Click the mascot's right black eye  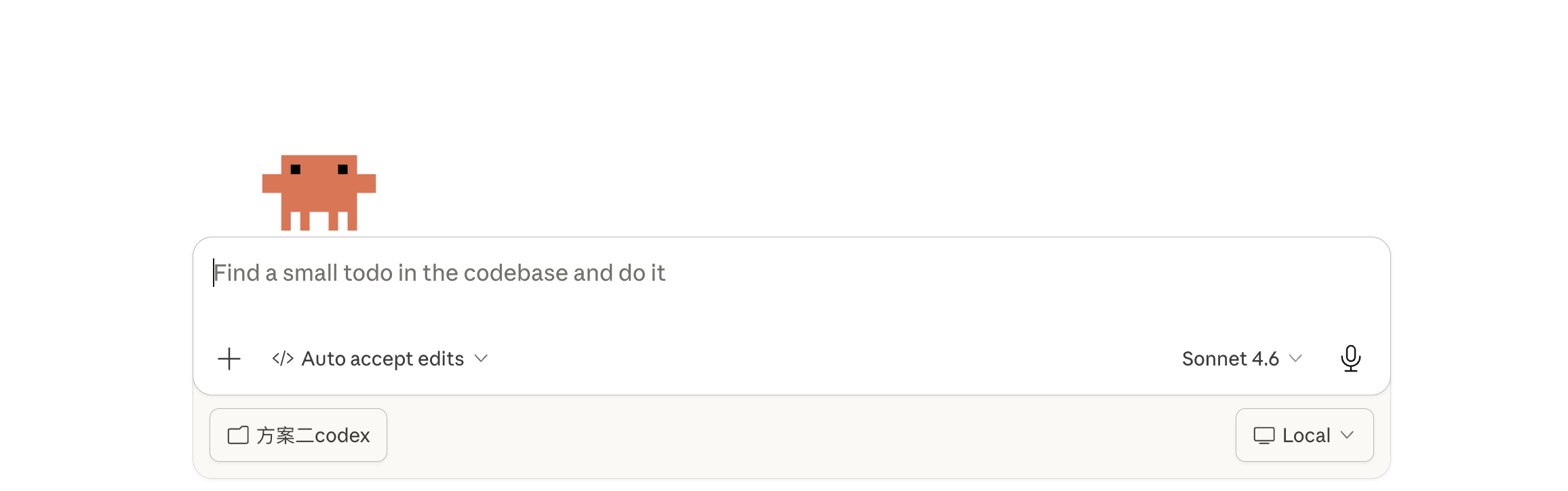(342, 170)
